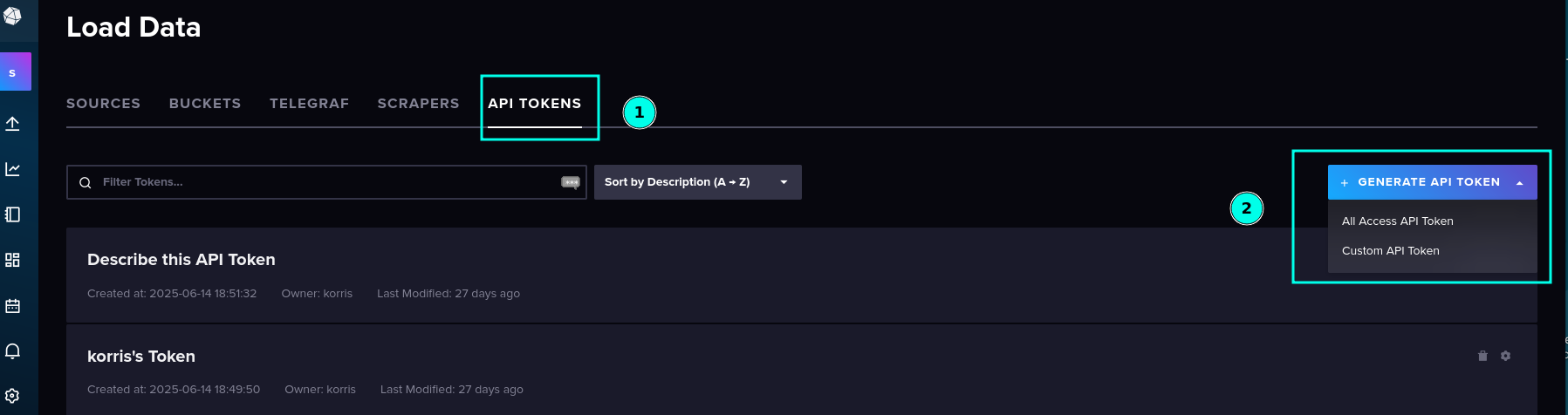Open the Describe this API Token entry
This screenshot has width=1568, height=415.
181,260
